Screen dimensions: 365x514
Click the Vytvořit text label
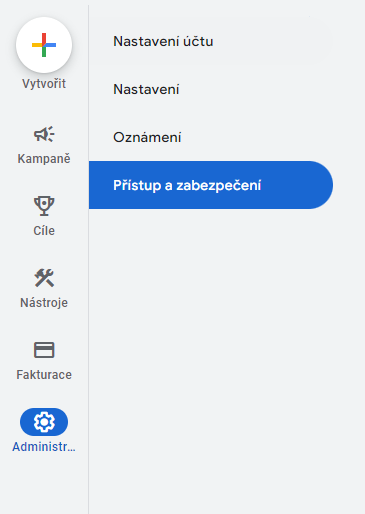click(44, 84)
